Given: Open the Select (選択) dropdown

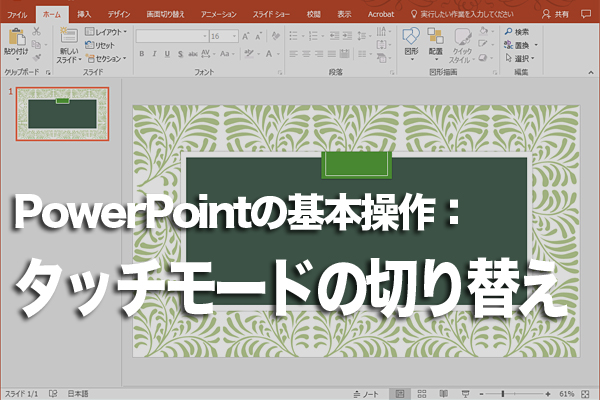Looking at the screenshot, I should [x=519, y=59].
